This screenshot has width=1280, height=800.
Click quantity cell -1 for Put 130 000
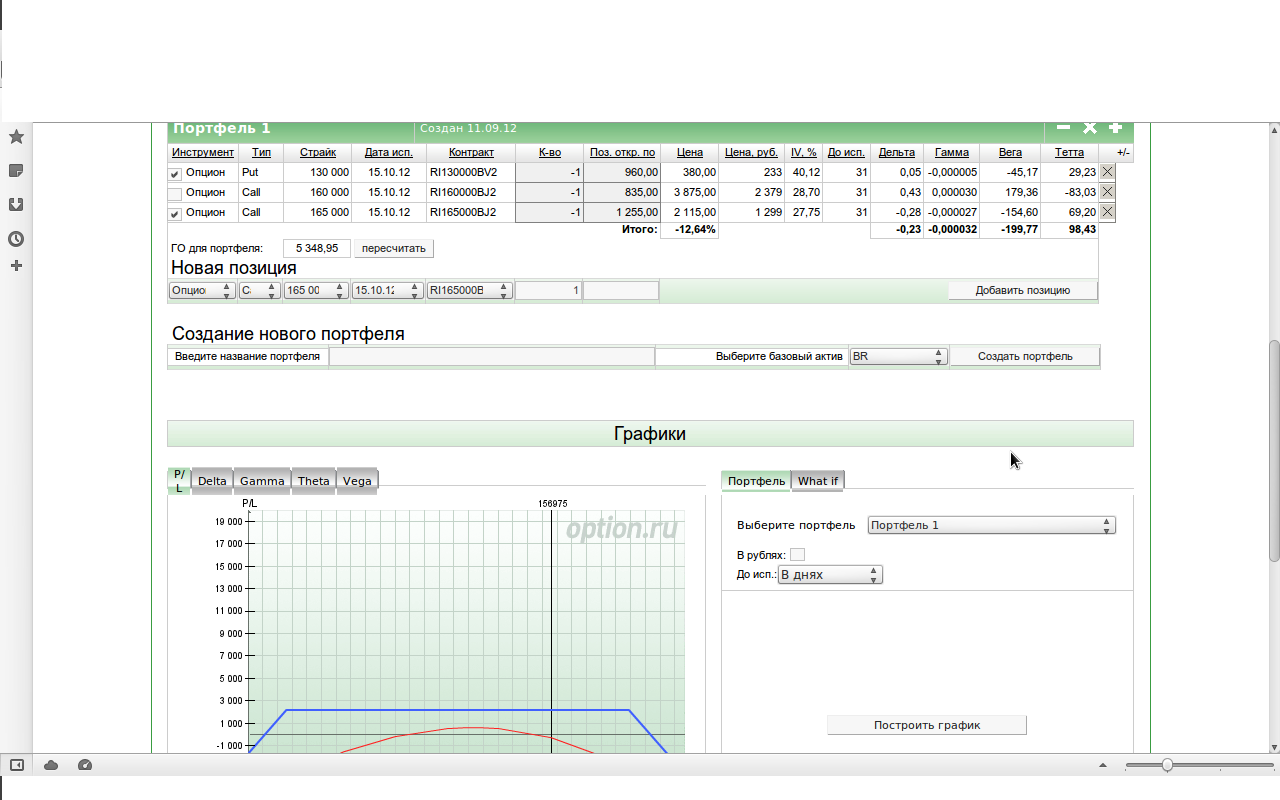(x=549, y=172)
